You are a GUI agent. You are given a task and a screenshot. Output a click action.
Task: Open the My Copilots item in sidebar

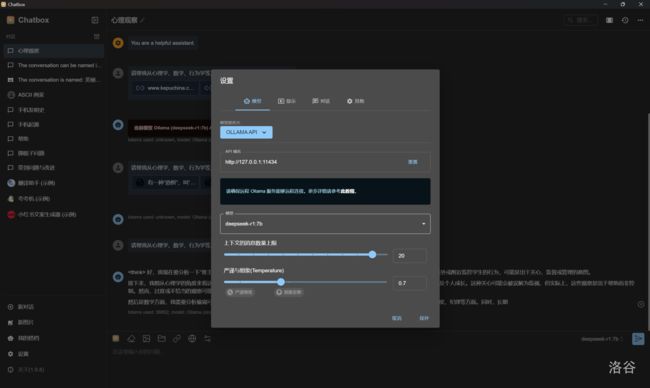click(54, 338)
